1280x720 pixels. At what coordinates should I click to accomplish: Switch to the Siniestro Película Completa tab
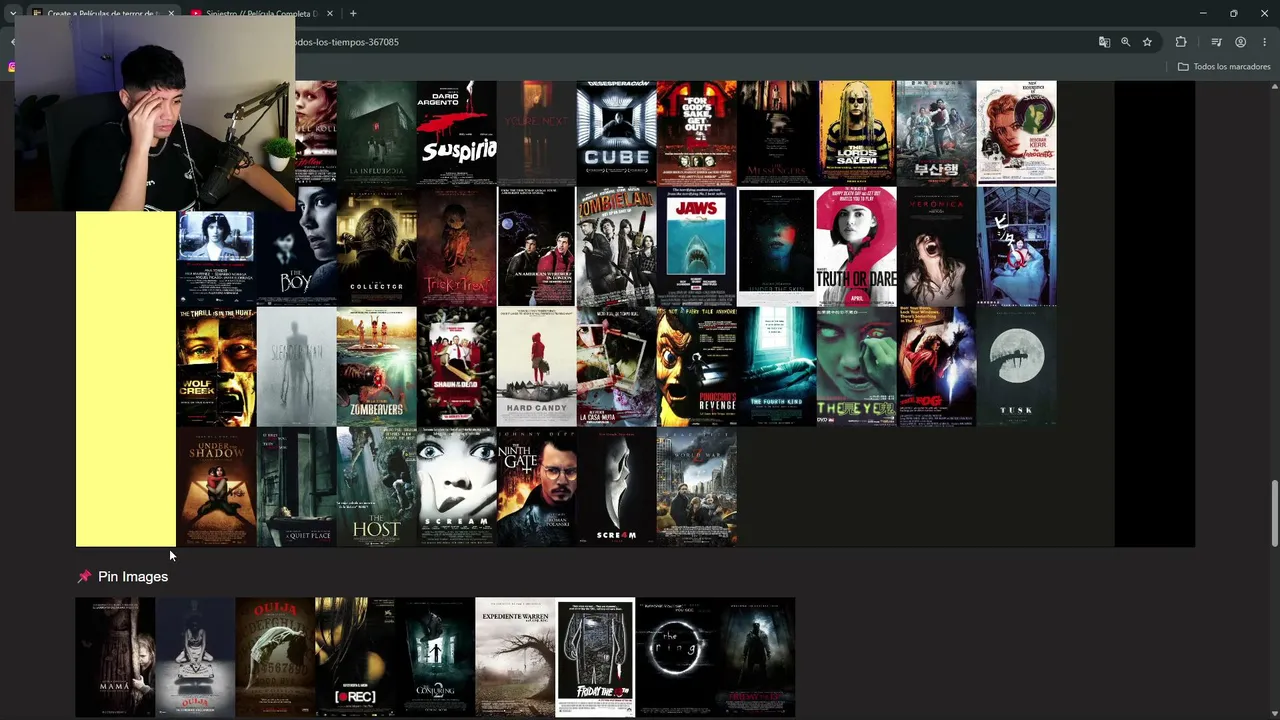(x=260, y=13)
